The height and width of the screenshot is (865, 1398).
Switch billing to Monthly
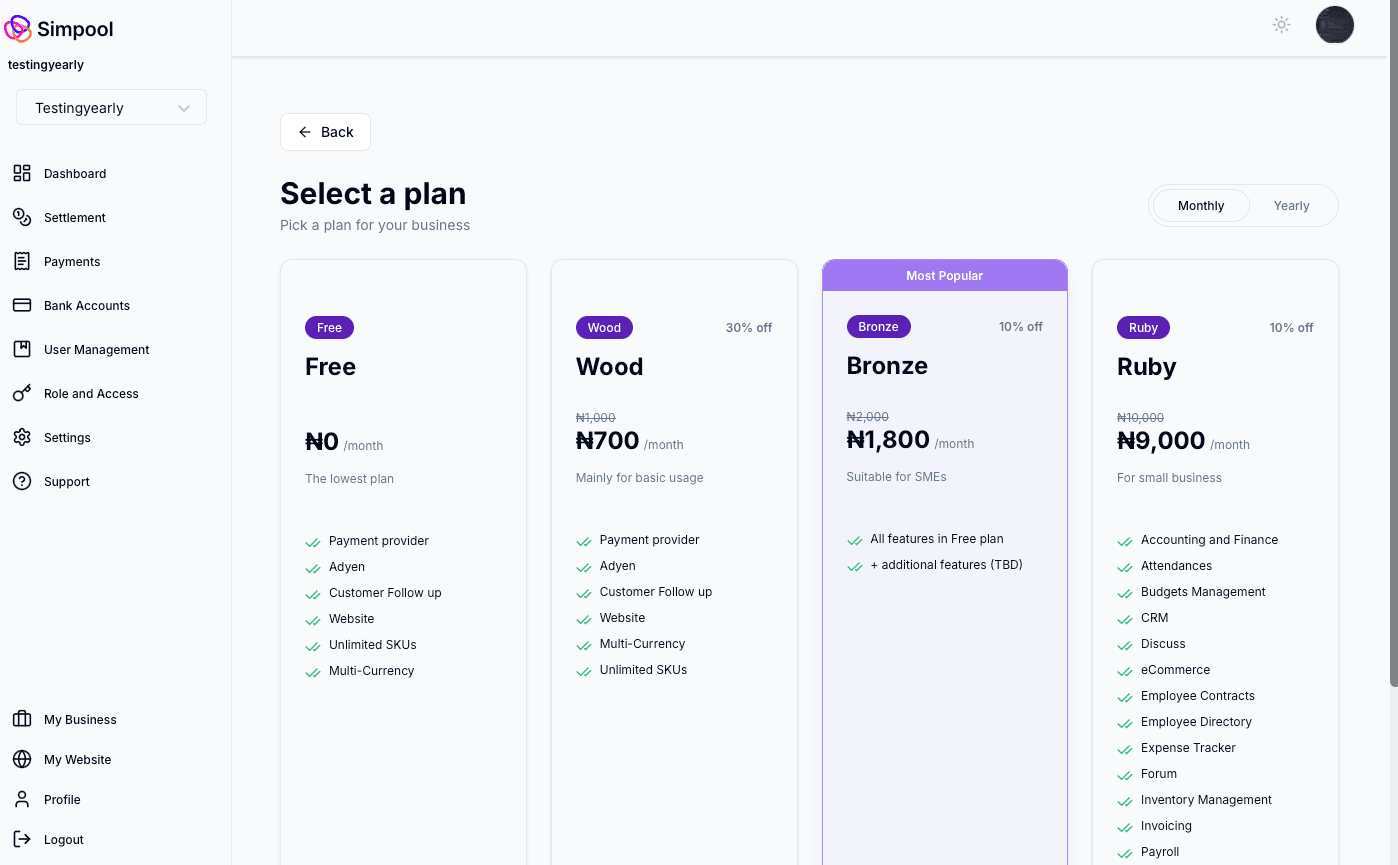1201,206
